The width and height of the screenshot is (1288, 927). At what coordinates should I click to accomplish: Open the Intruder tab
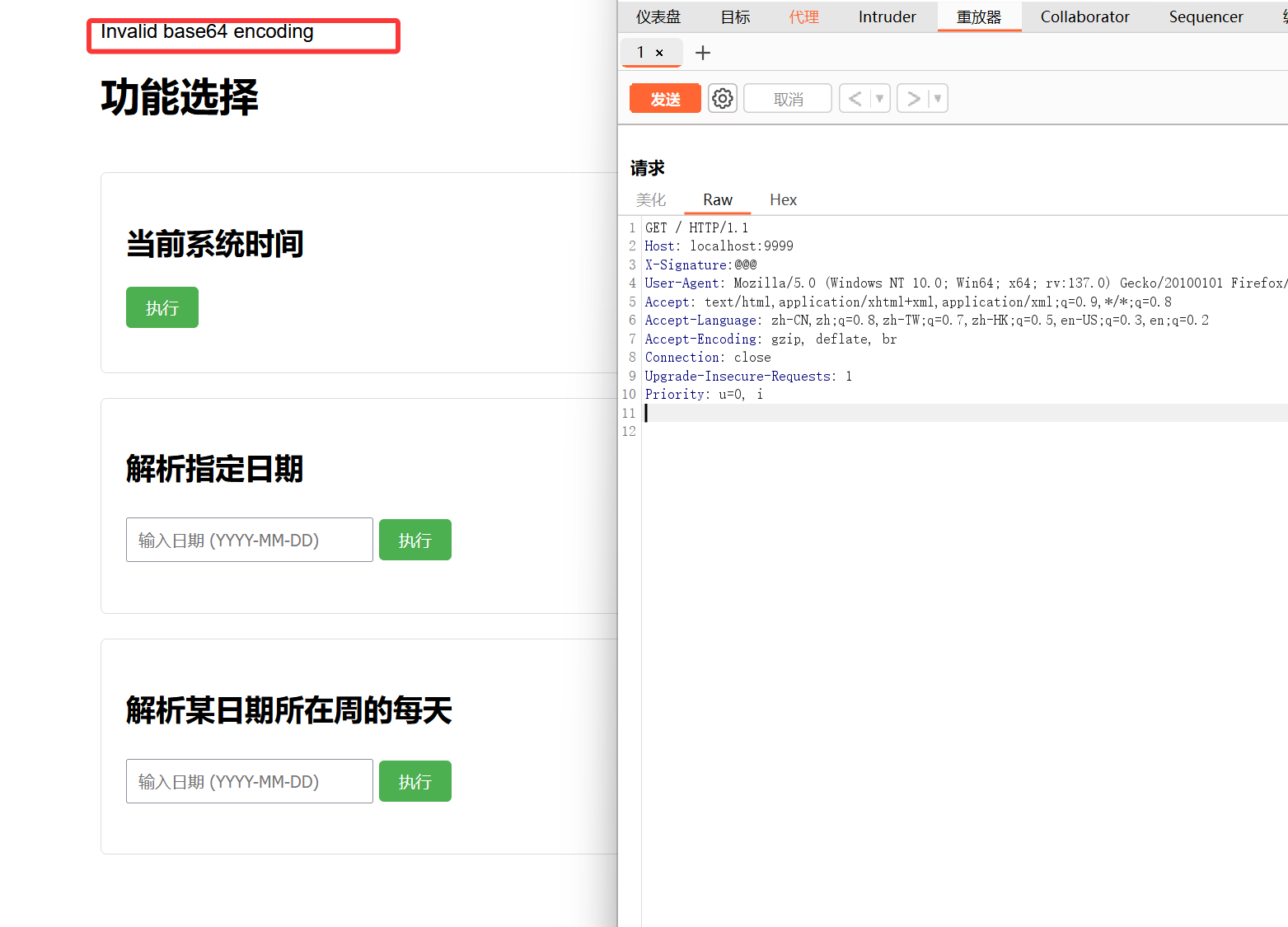coord(887,17)
